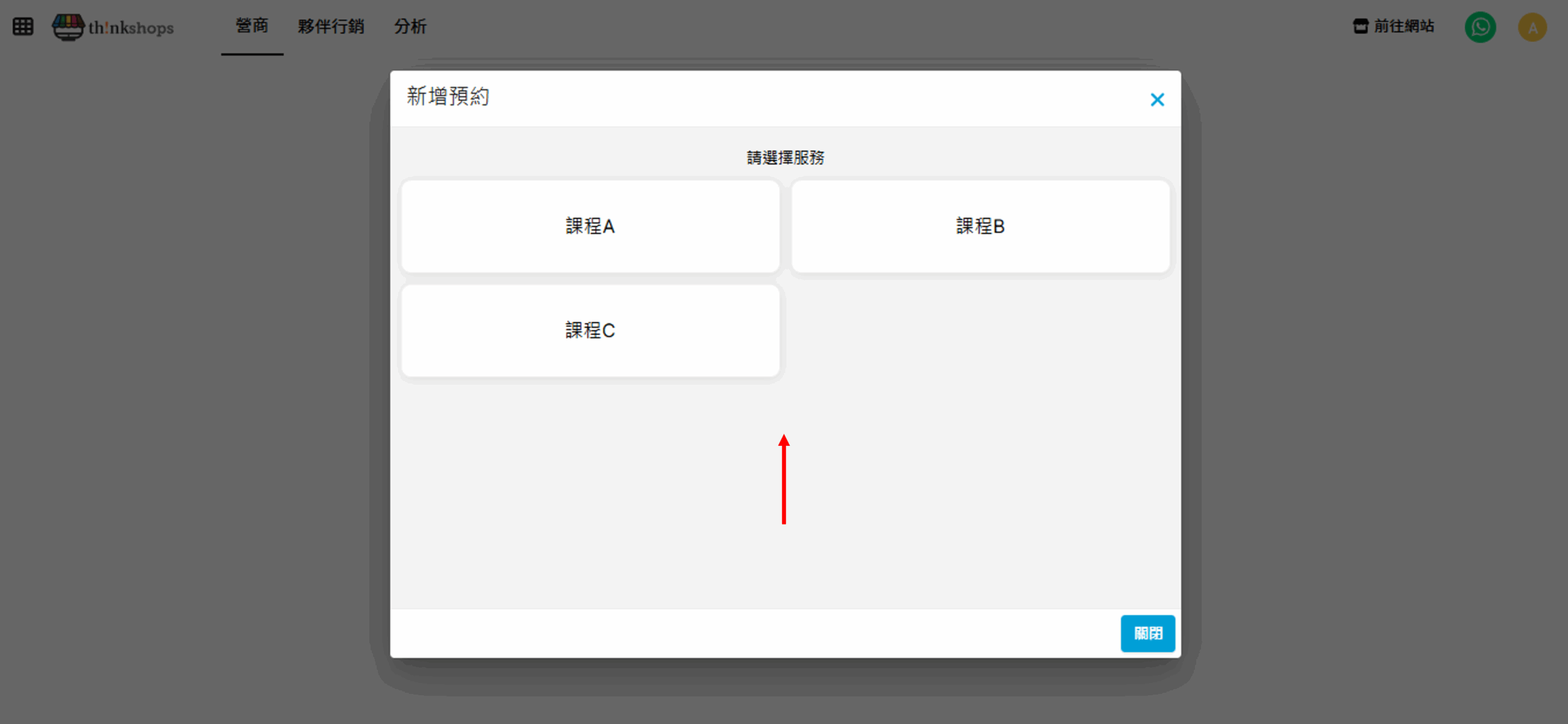Click the thinkshops logo
This screenshot has height=724, width=1568.
click(68, 27)
